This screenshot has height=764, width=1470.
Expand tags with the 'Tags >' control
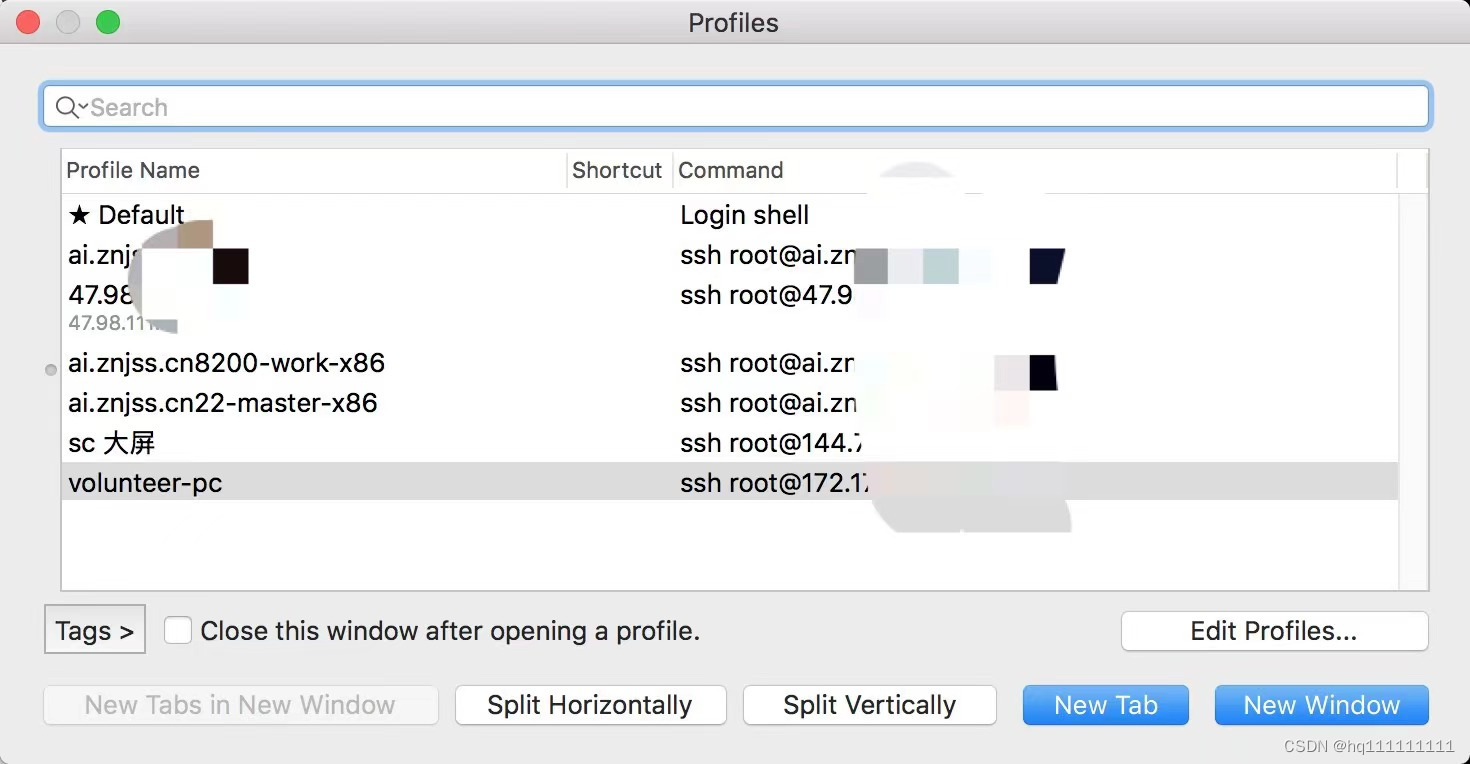pos(94,630)
